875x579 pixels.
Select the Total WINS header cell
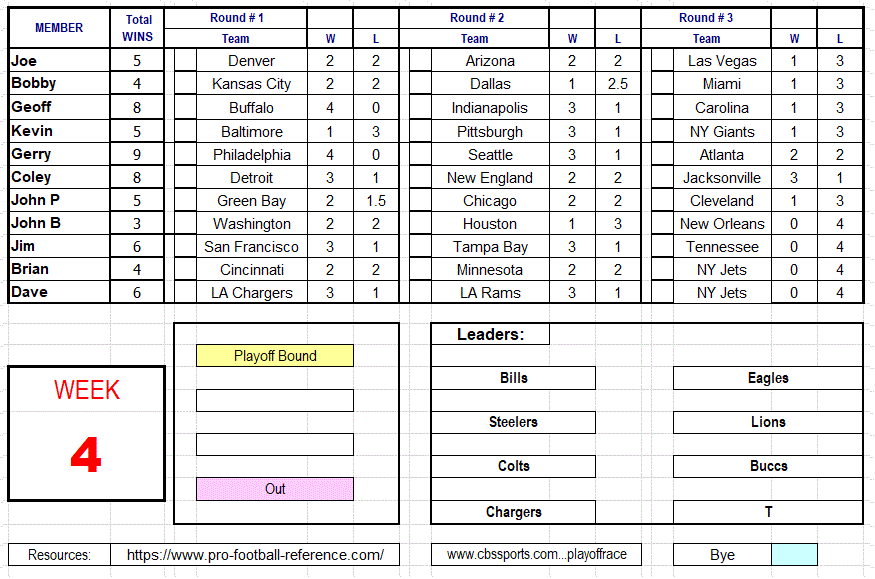pos(138,28)
